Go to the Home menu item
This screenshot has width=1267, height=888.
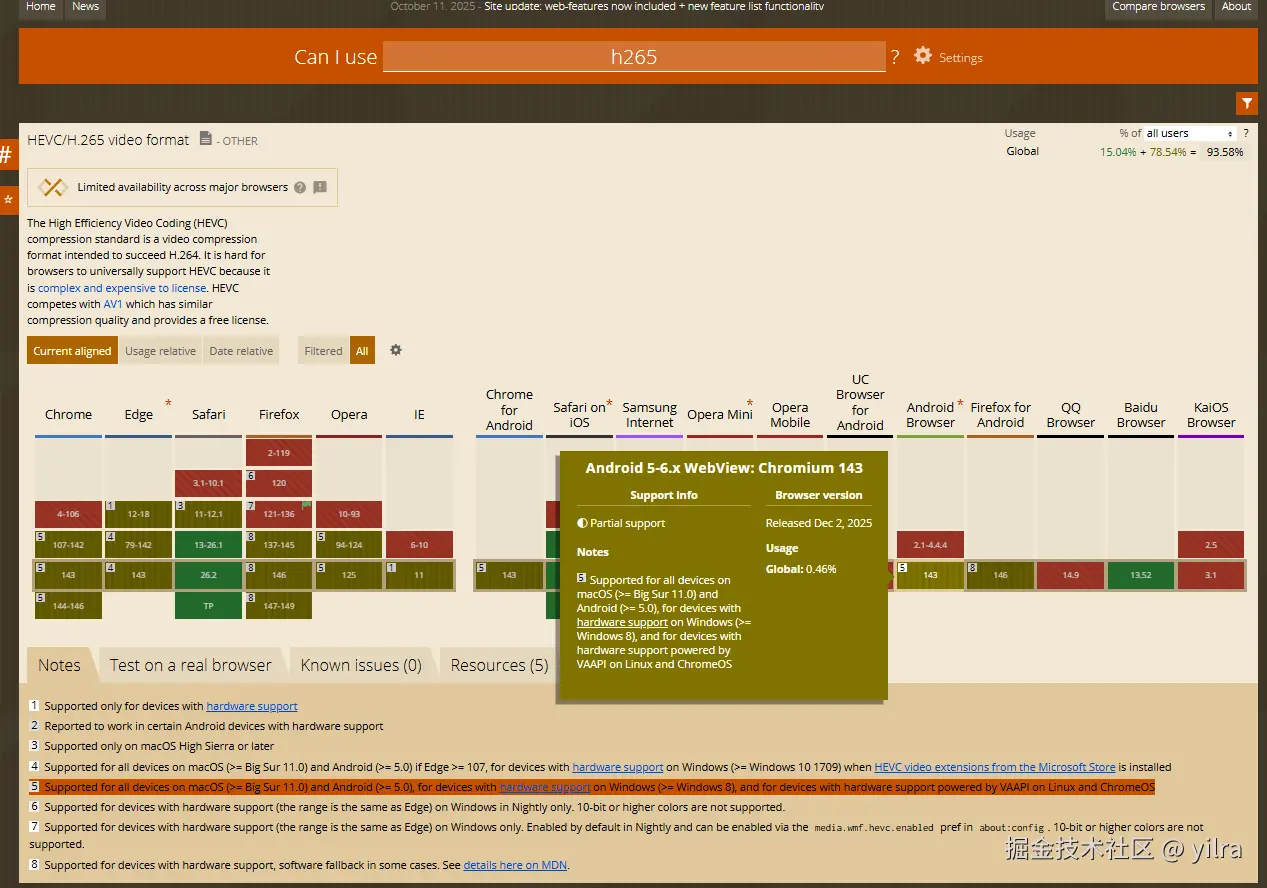click(40, 8)
